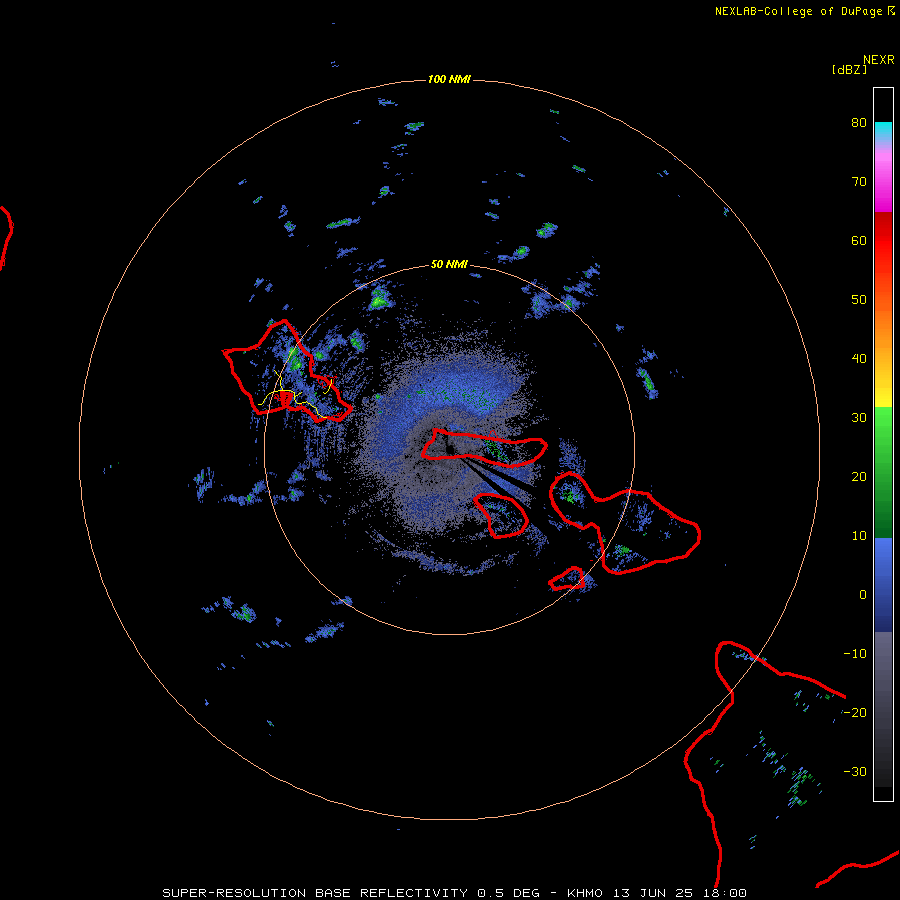This screenshot has width=900, height=900.
Task: Click the 10 value on the dBZ scale
Action: 859,536
